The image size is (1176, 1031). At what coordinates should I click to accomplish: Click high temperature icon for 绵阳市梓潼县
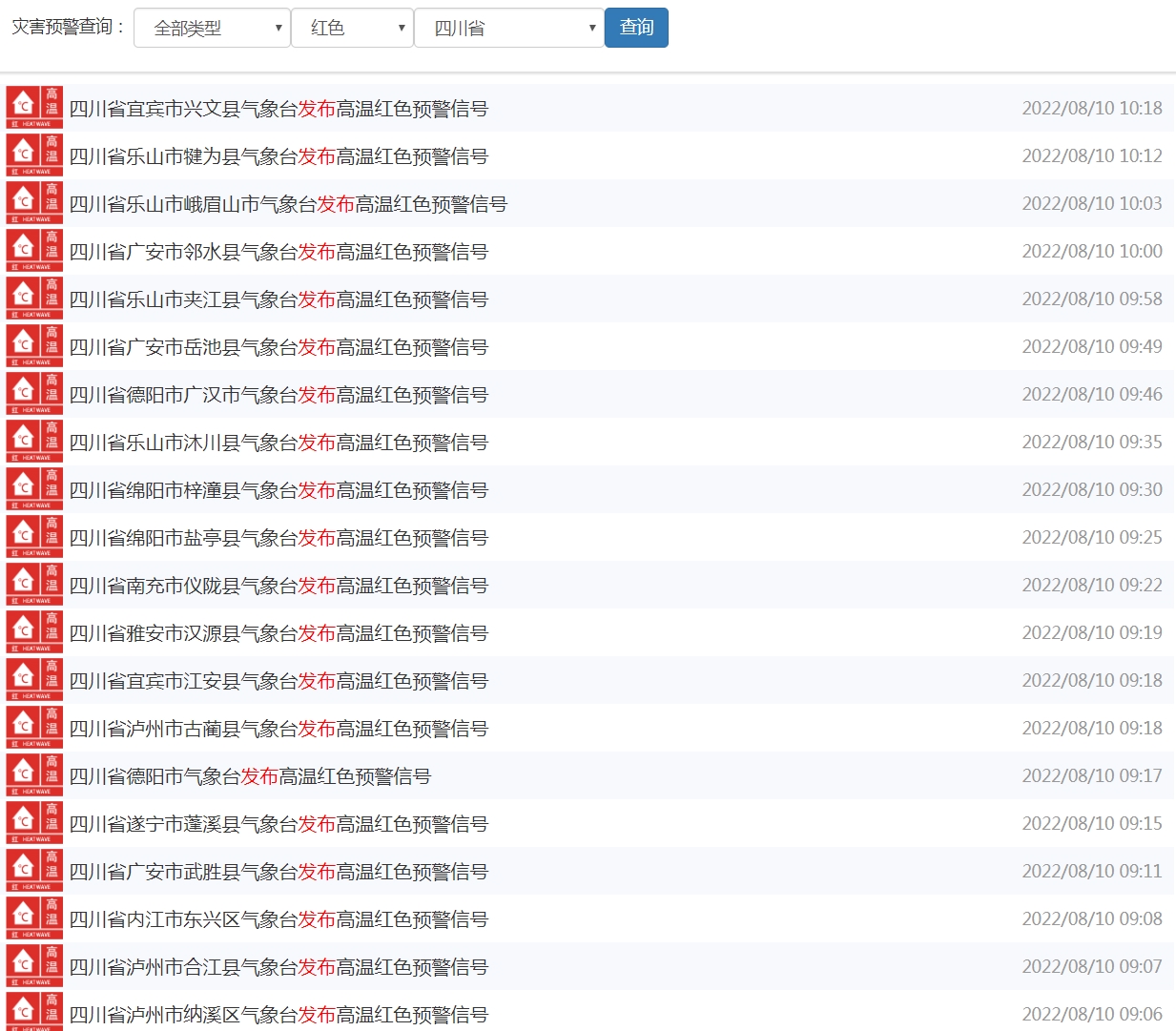pyautogui.click(x=34, y=489)
